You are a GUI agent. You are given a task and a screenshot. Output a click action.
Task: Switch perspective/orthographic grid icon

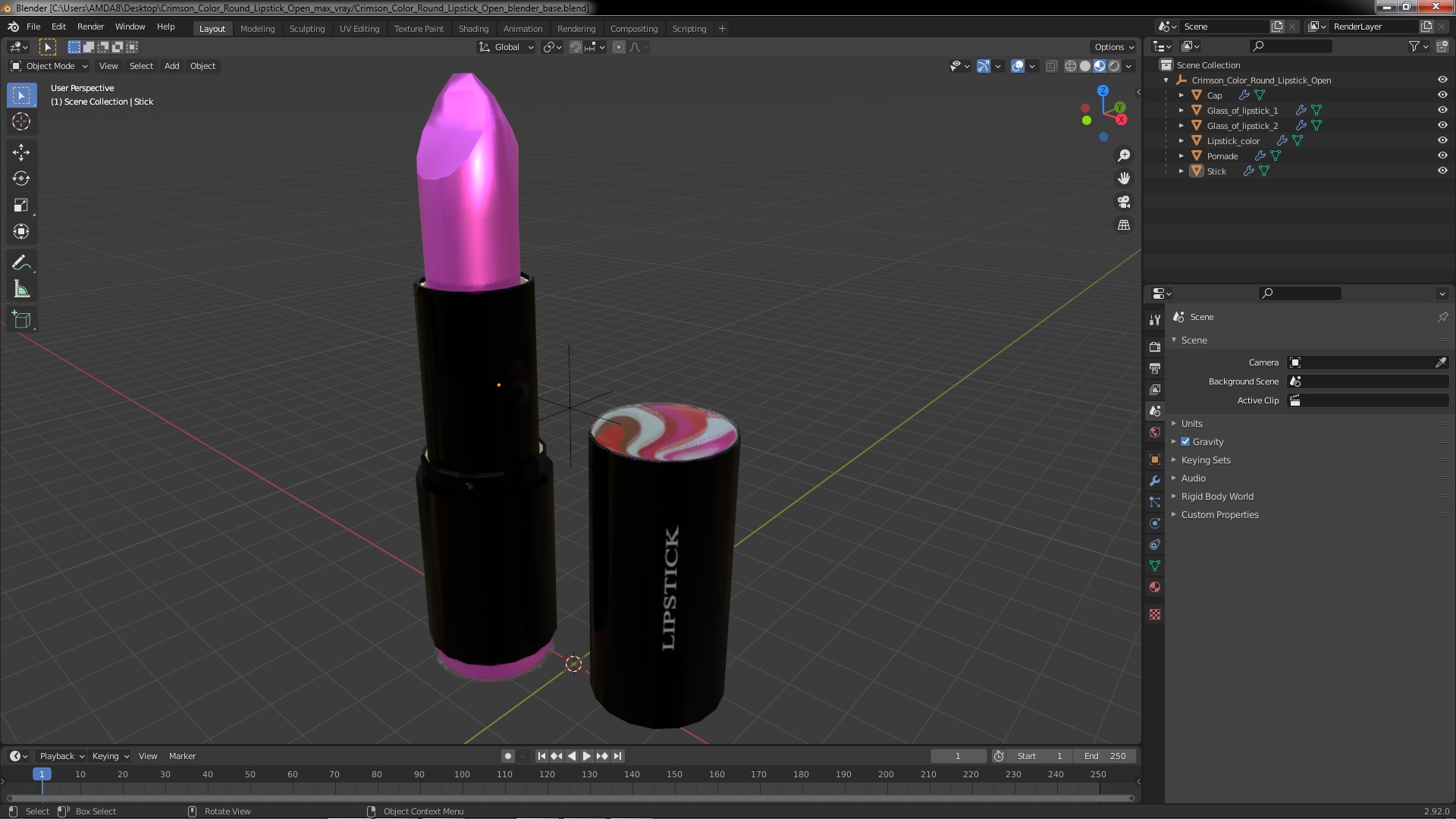[x=1124, y=225]
